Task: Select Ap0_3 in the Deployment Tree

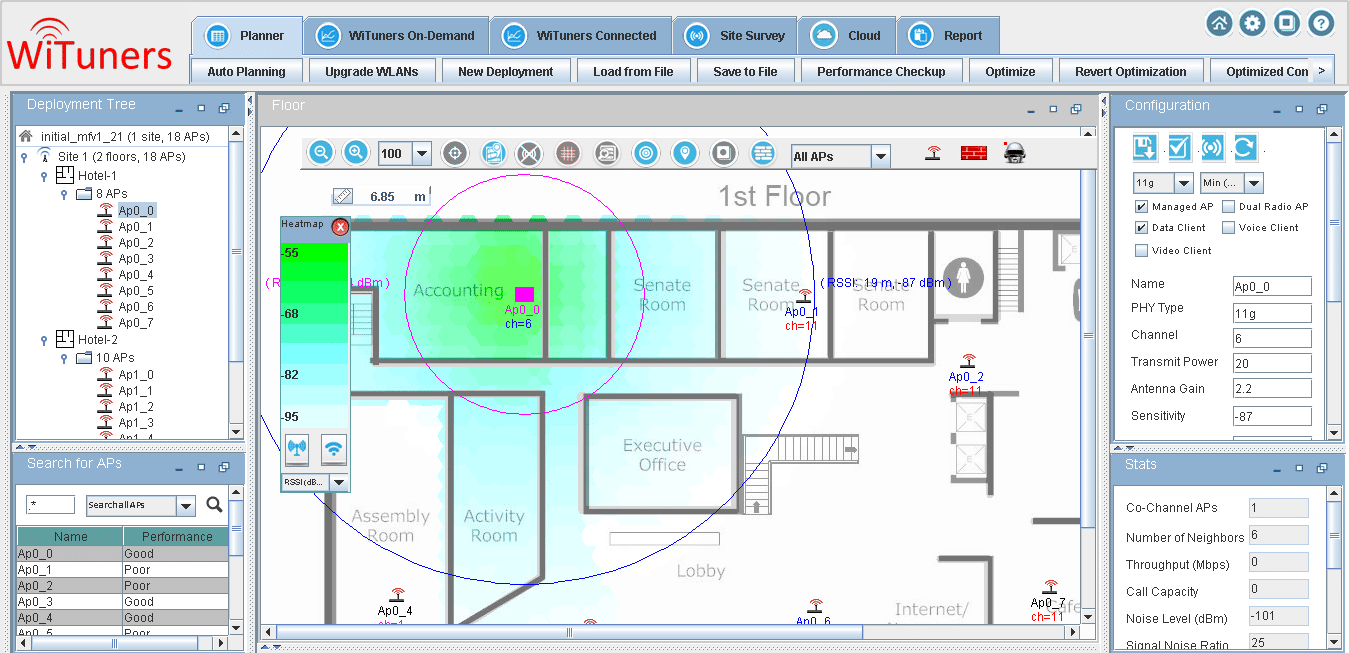Action: [135, 259]
